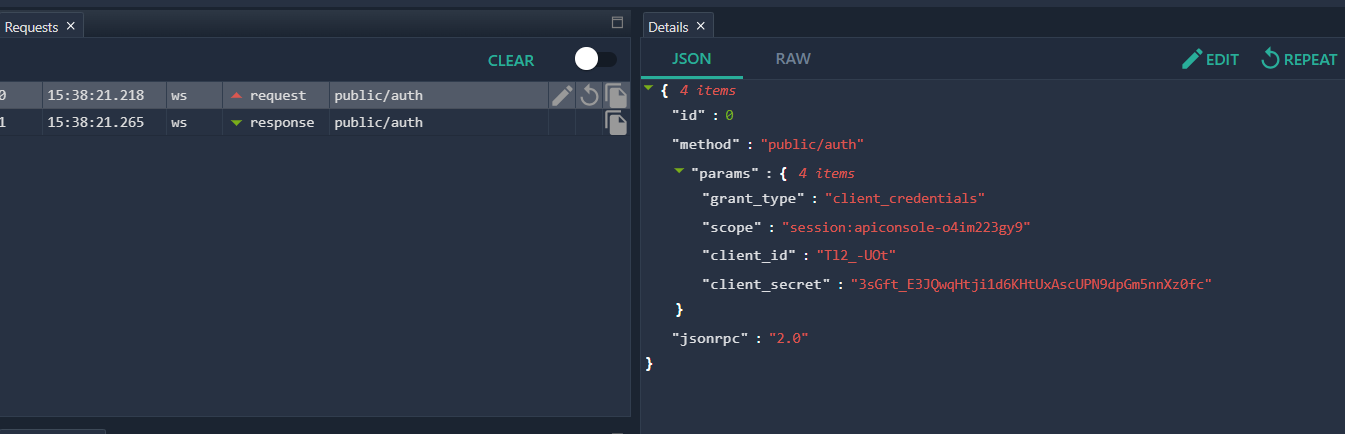The width and height of the screenshot is (1345, 434).
Task: Select the JSON view tab
Action: click(x=692, y=59)
